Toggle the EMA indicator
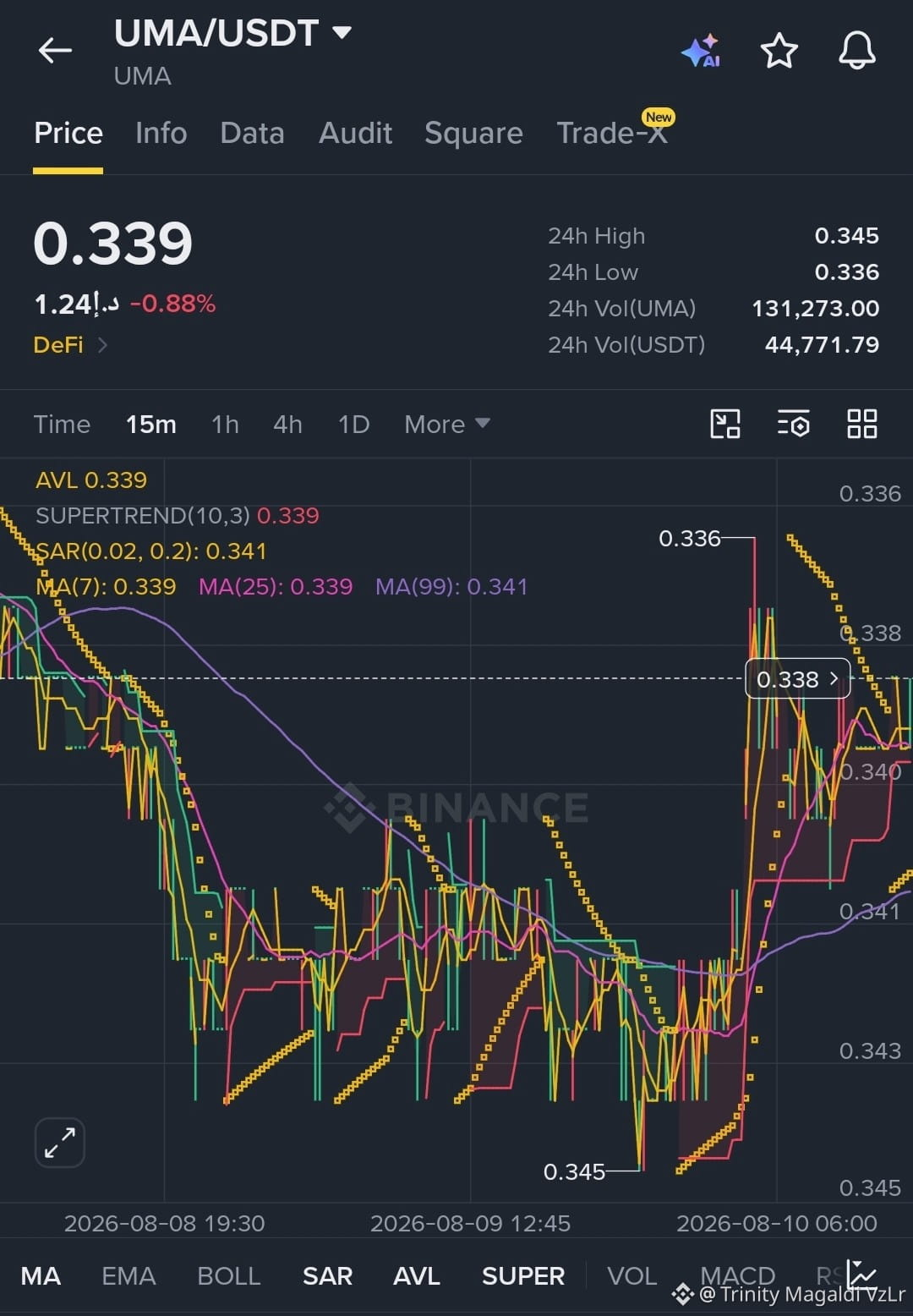Image resolution: width=913 pixels, height=1316 pixels. point(128,1275)
